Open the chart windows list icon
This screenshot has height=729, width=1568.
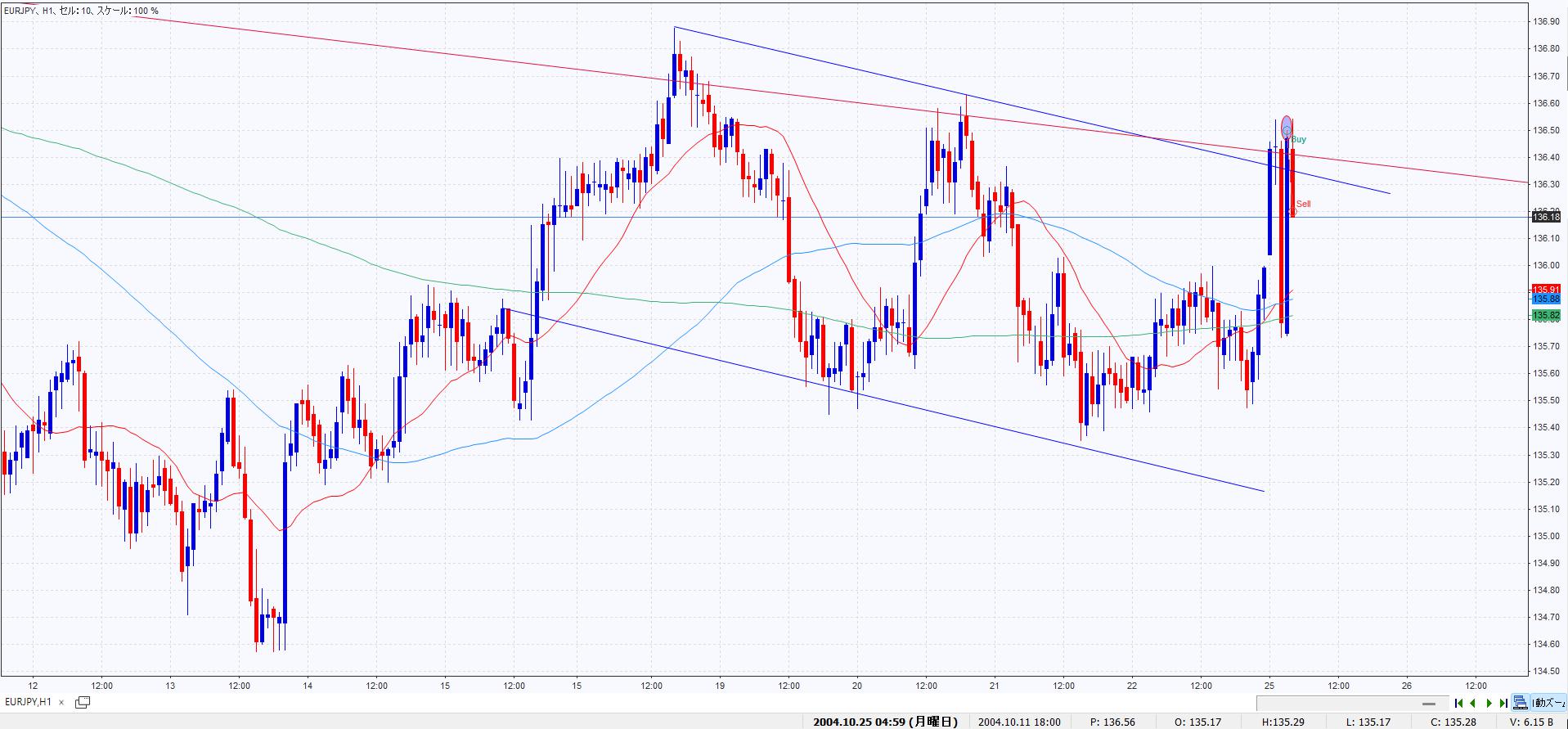coord(83,702)
